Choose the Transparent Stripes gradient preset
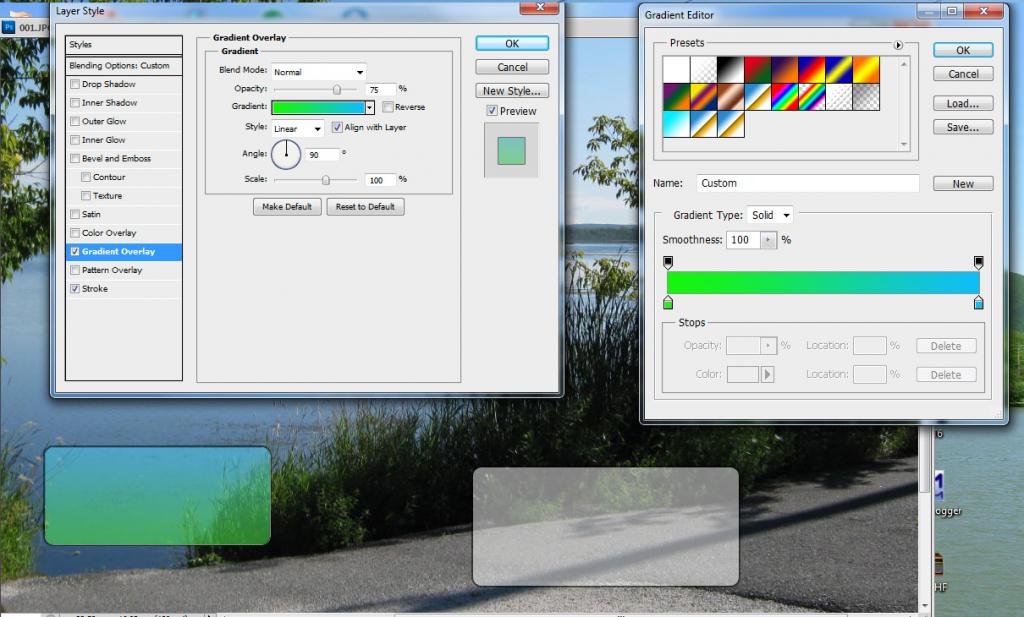This screenshot has width=1024, height=617. coord(839,97)
